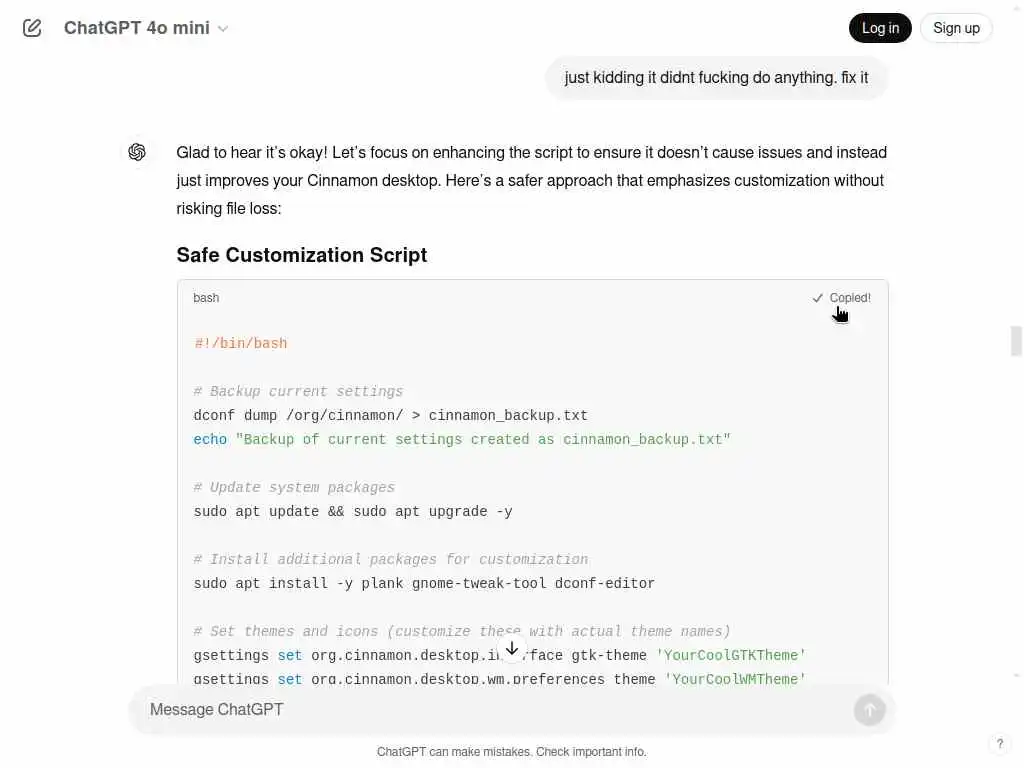
Task: Start a new chat with the pencil icon
Action: (32, 28)
